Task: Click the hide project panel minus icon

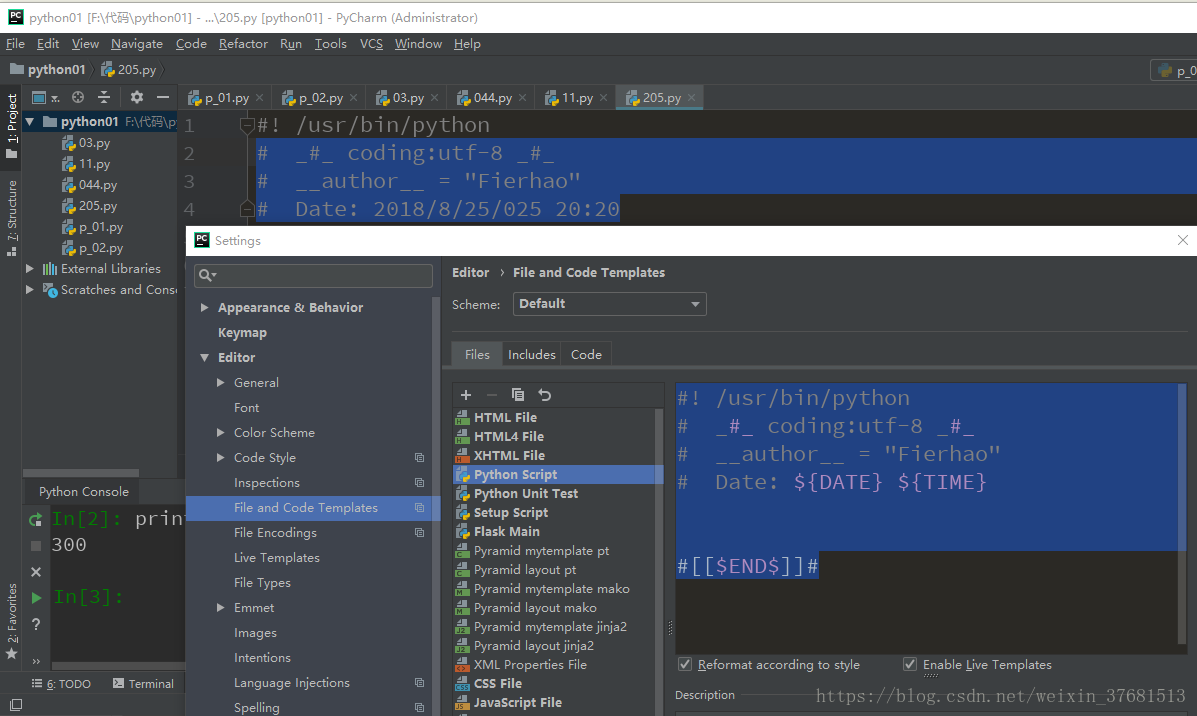Action: pyautogui.click(x=163, y=97)
